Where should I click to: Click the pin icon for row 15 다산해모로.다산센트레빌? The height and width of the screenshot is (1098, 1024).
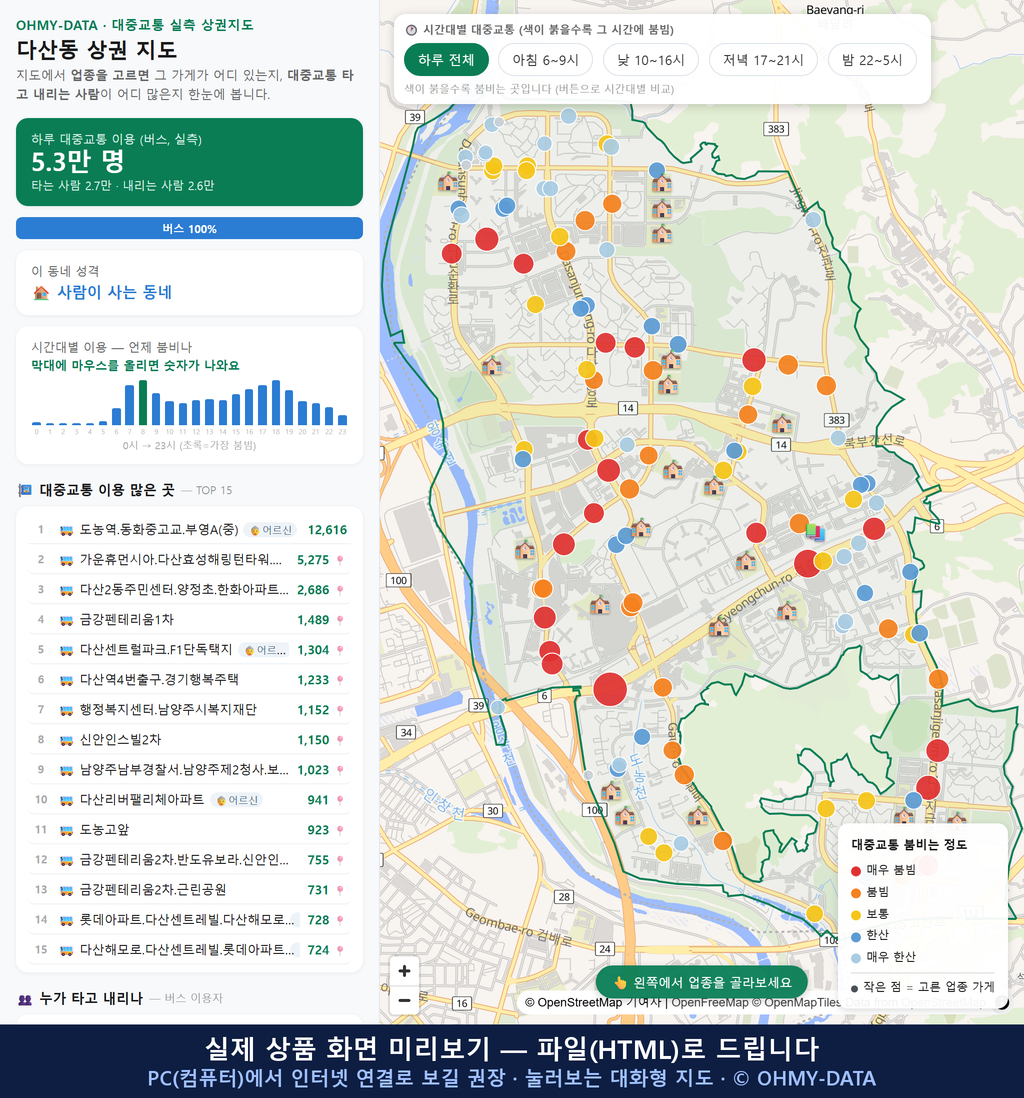(340, 950)
